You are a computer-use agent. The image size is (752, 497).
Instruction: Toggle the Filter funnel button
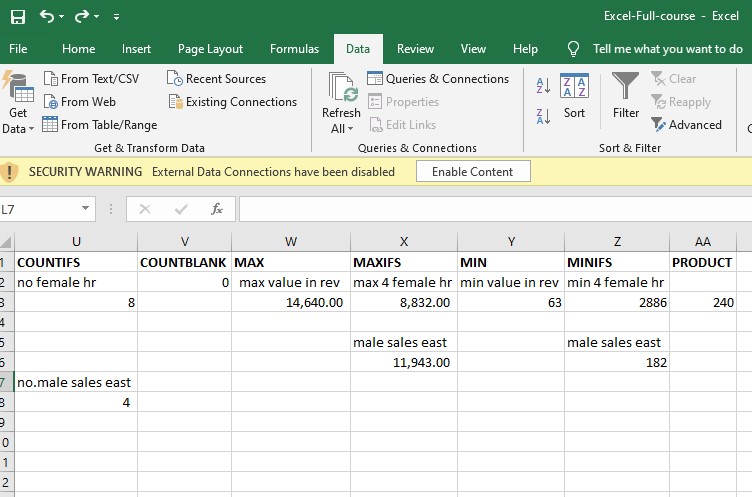(625, 96)
